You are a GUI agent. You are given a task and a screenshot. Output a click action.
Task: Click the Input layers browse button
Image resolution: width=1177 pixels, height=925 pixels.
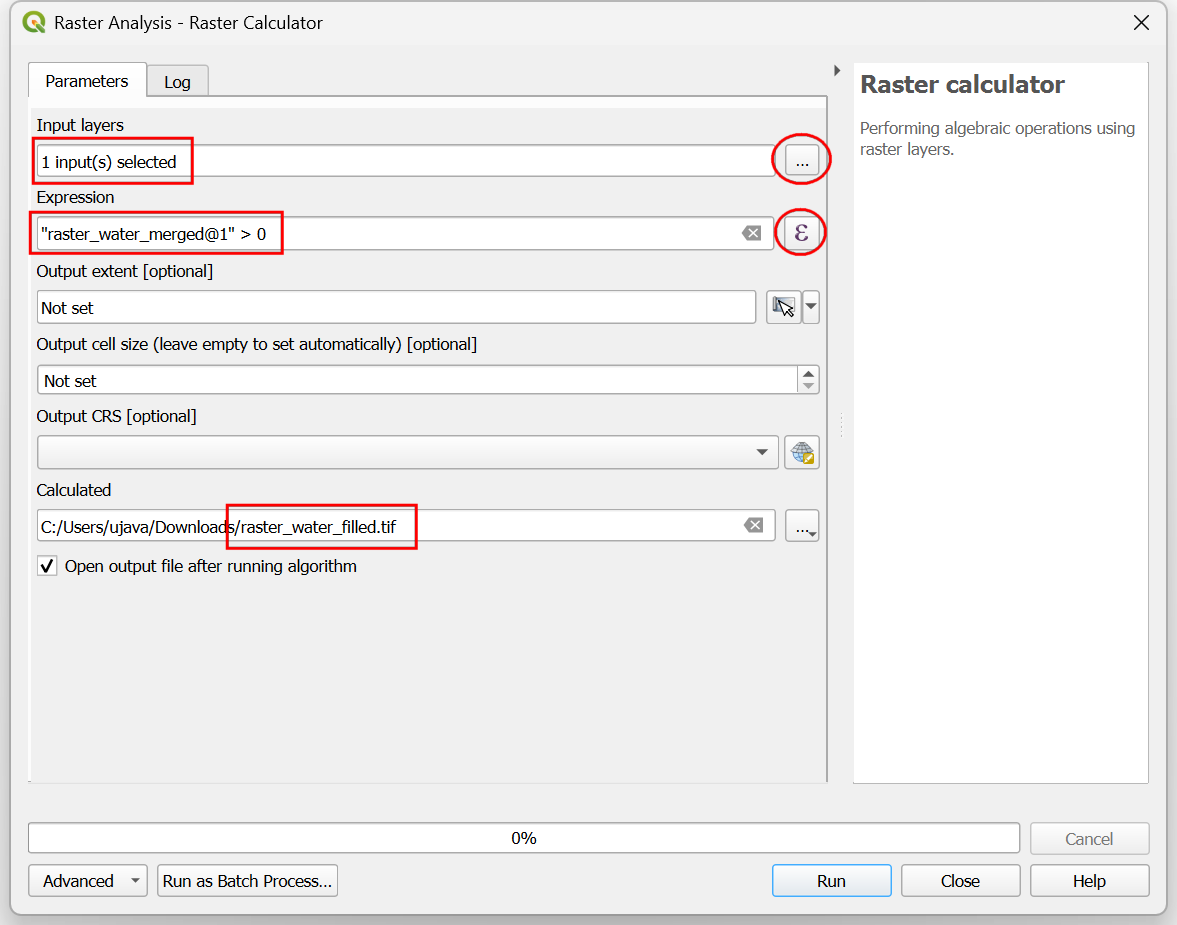pyautogui.click(x=801, y=161)
